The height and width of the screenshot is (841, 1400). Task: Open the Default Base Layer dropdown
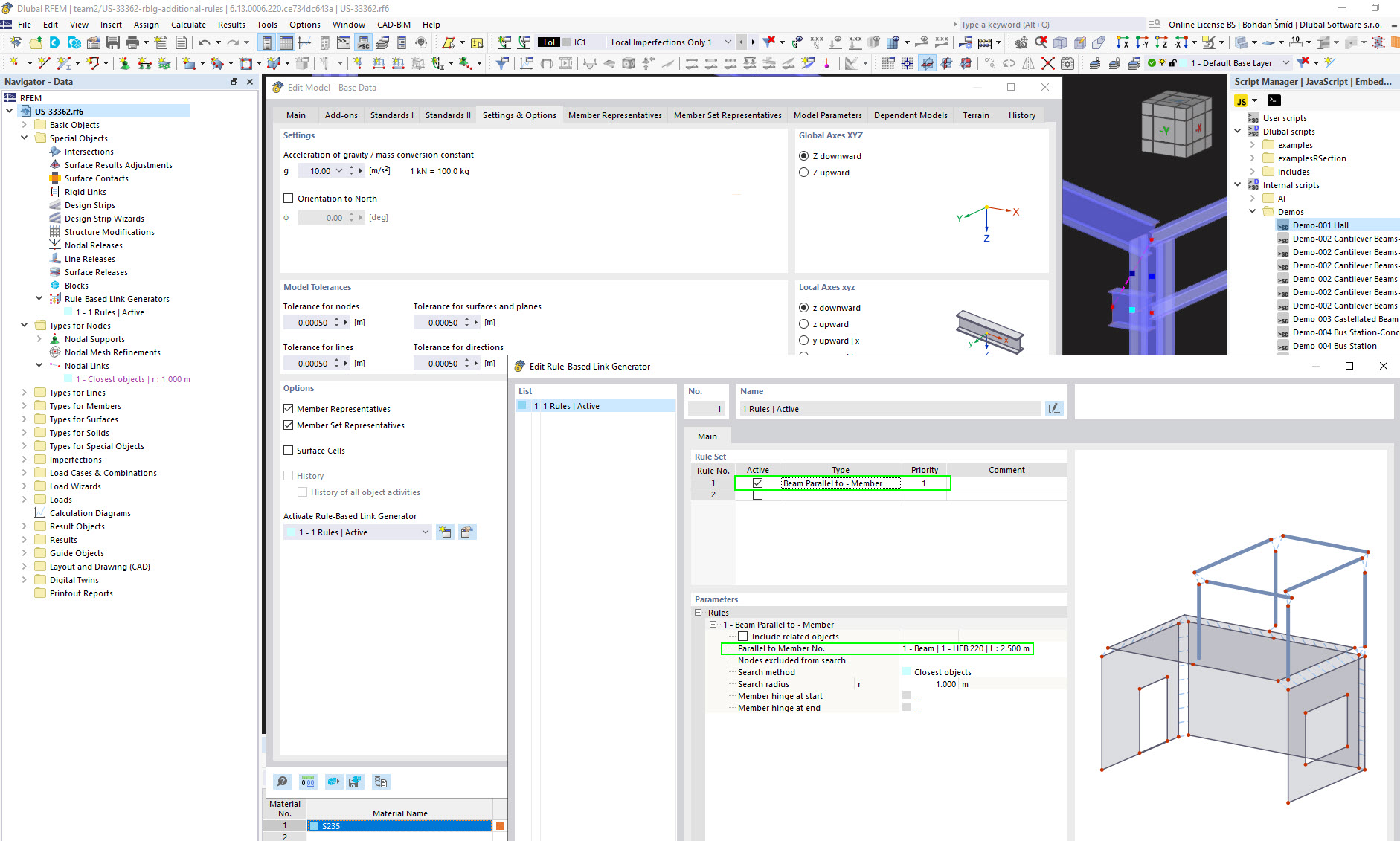tap(1285, 63)
